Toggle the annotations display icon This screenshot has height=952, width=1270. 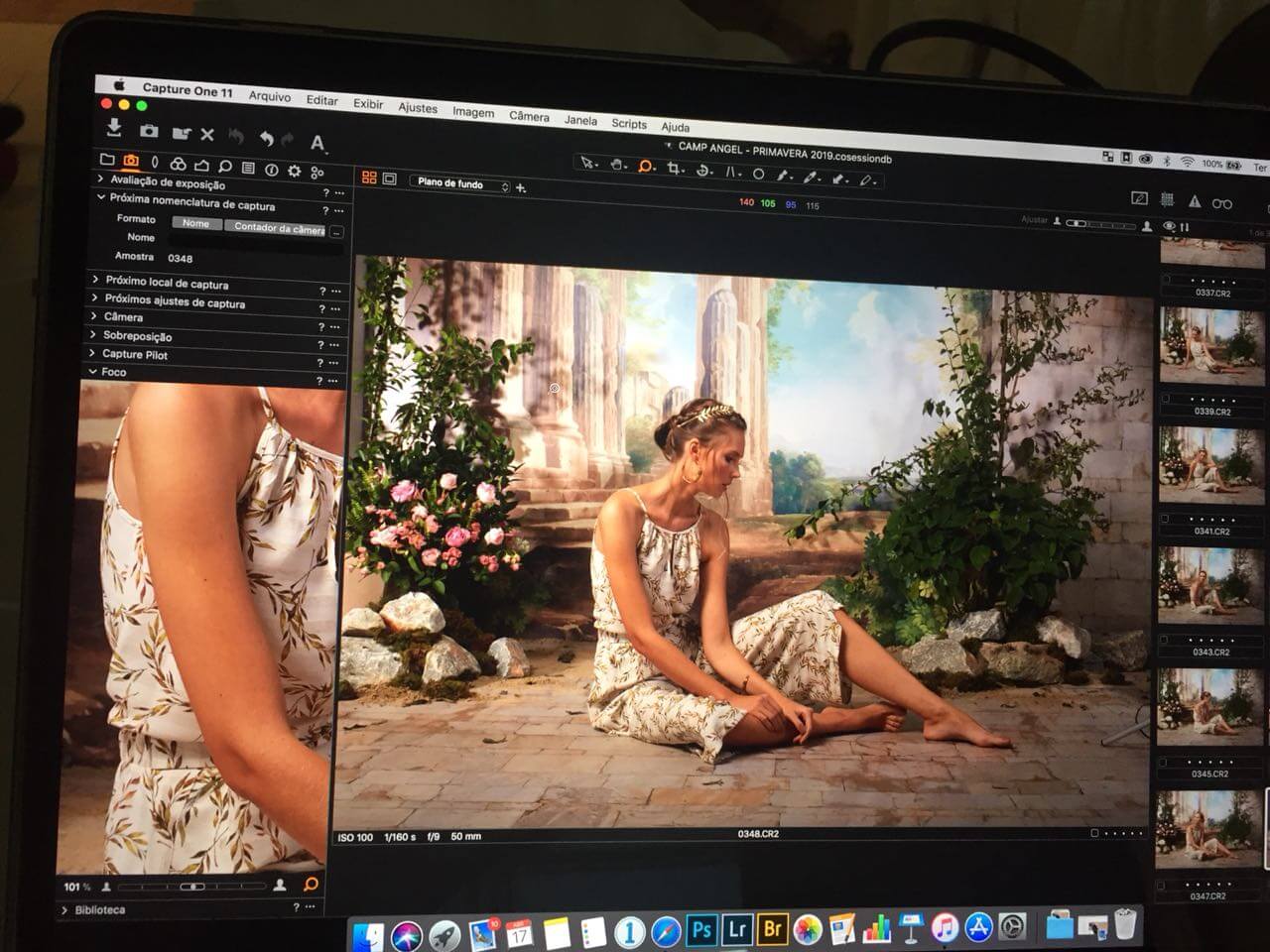click(x=1140, y=198)
